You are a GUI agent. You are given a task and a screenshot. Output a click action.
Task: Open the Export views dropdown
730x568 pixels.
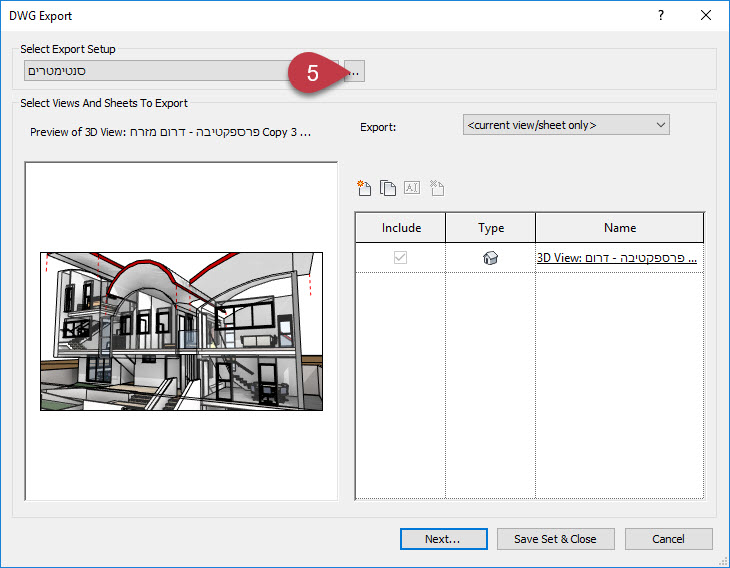[x=566, y=125]
